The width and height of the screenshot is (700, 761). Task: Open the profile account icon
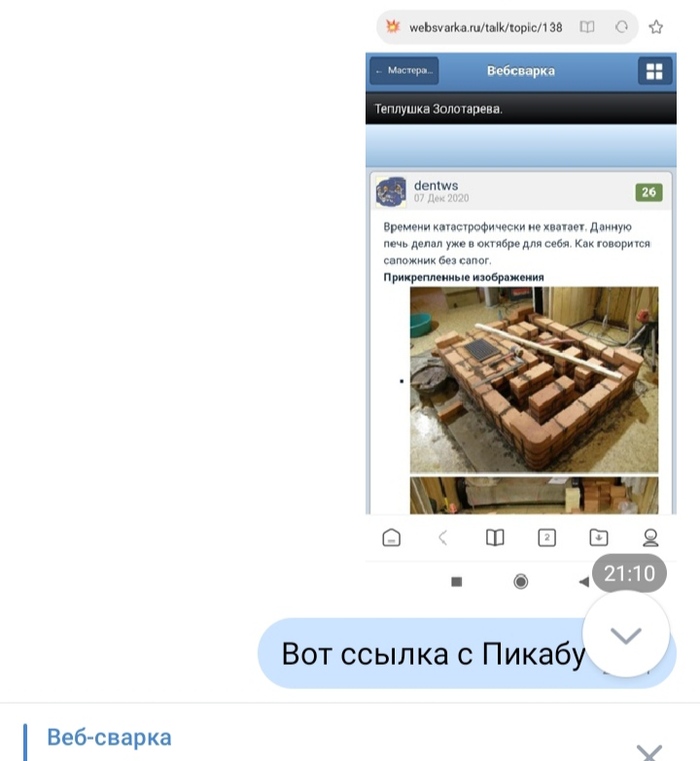(x=650, y=538)
